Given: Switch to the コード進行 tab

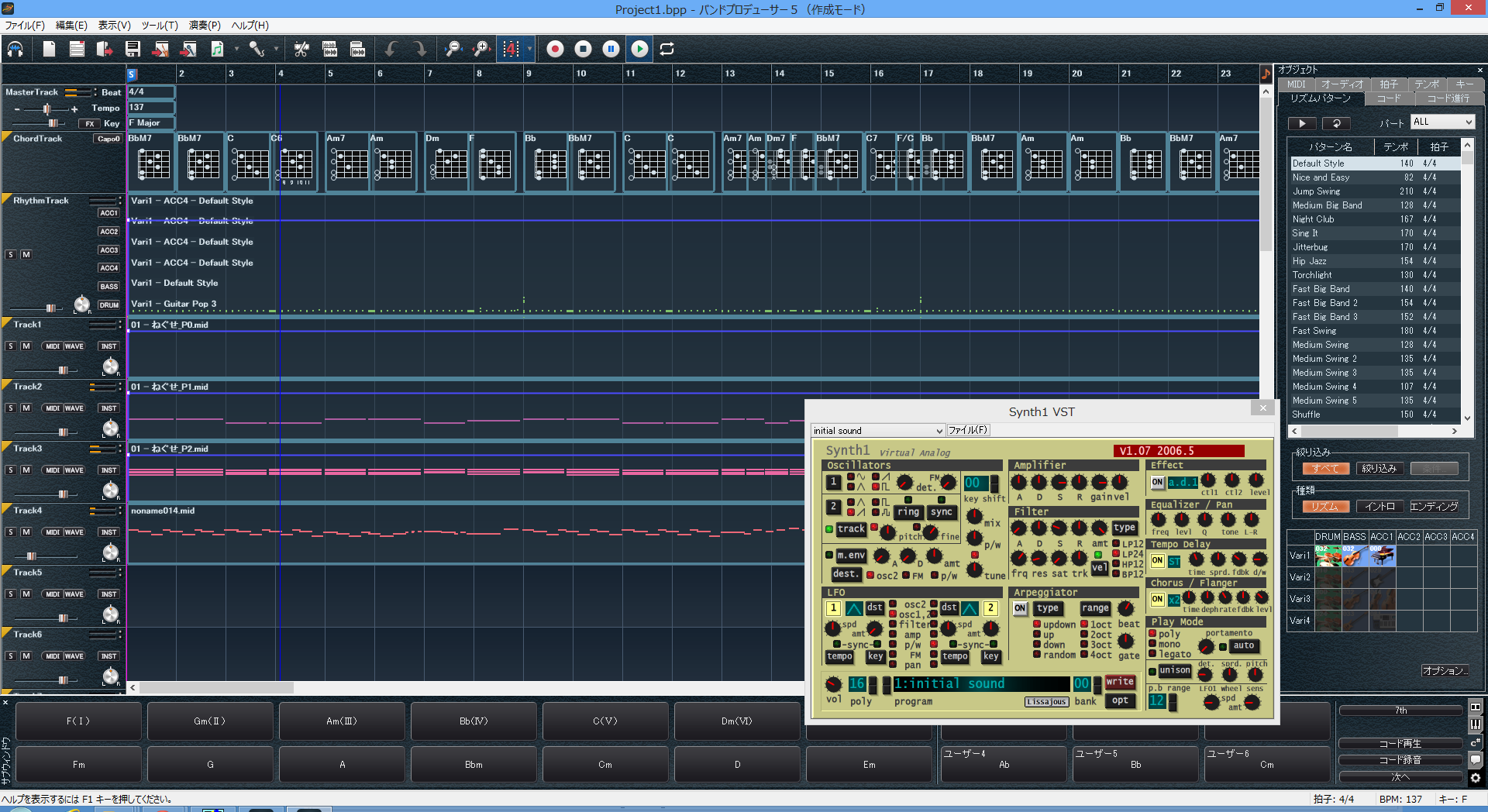Looking at the screenshot, I should click(x=1448, y=98).
